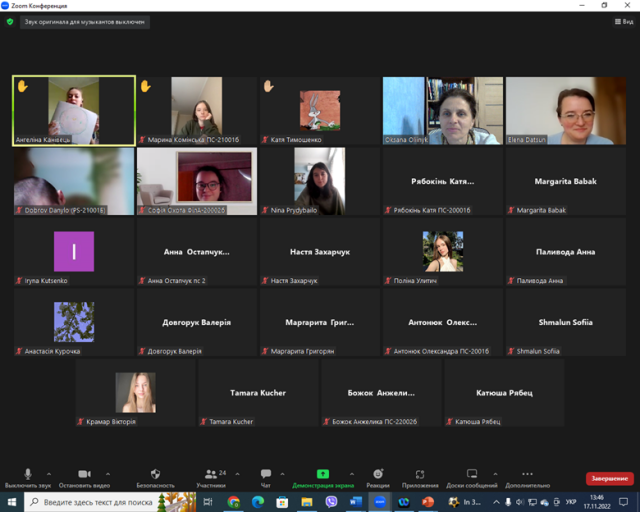Viewport: 640px width, 512px height.
Task: Click the Tamara Kucher name tile
Action: click(x=258, y=392)
